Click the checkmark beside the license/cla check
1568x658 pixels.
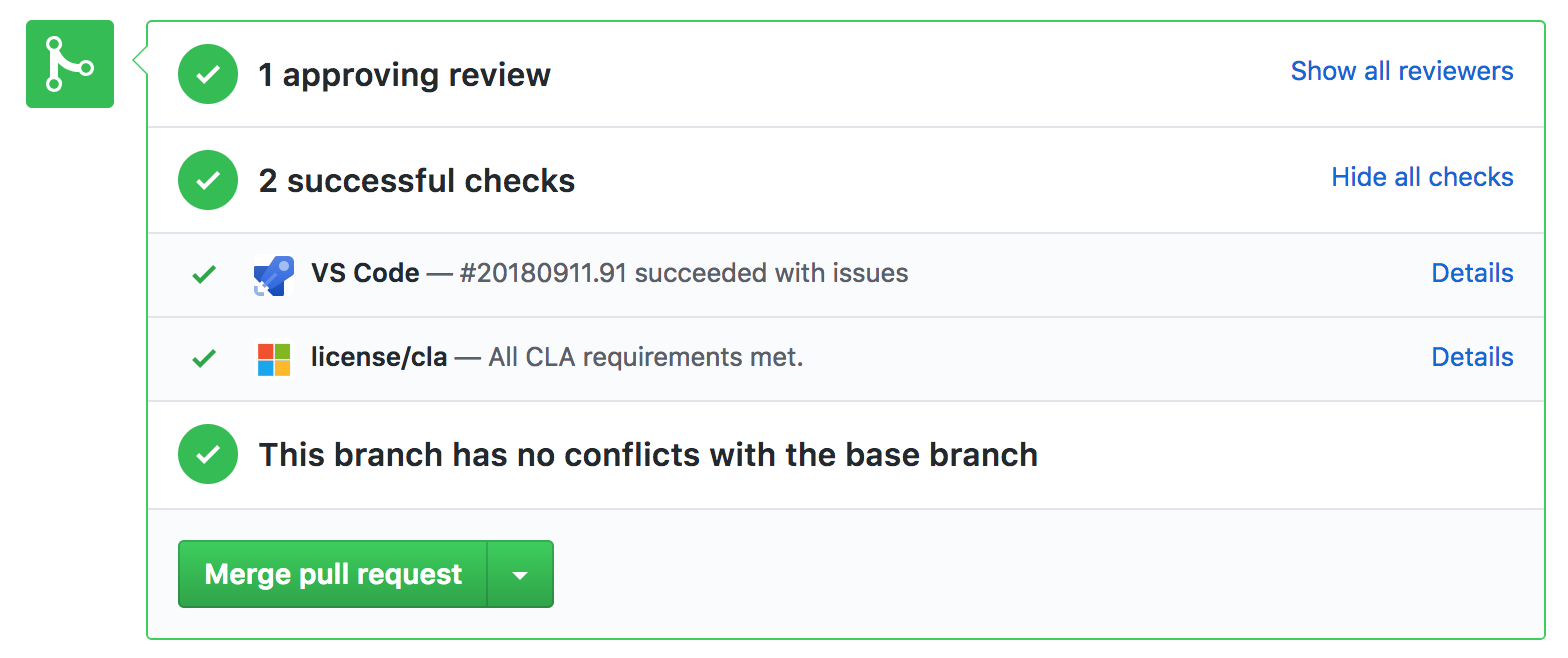click(203, 357)
